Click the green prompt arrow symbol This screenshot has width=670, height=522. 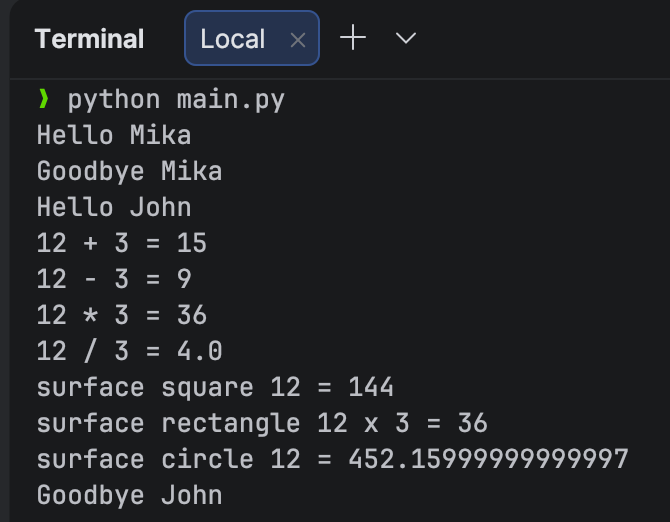coord(43,99)
